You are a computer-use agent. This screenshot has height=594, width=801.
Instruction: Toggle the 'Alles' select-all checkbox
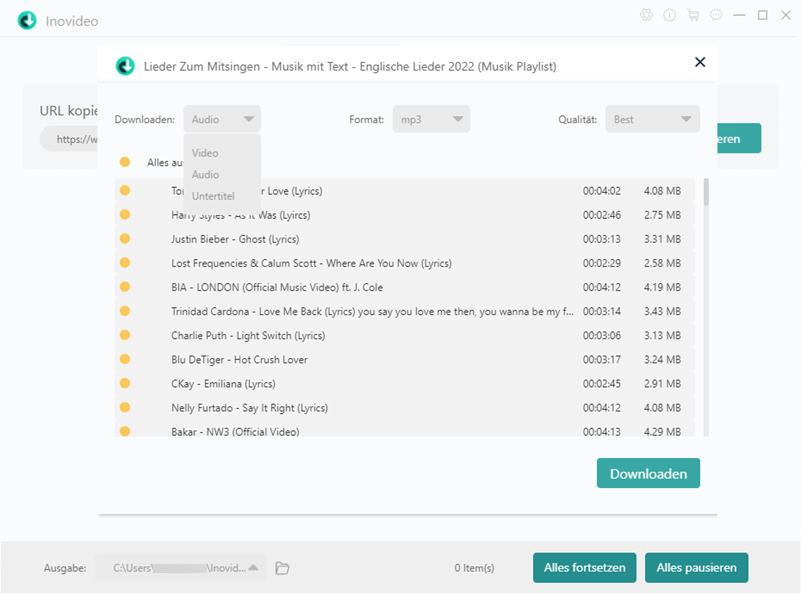click(x=125, y=162)
